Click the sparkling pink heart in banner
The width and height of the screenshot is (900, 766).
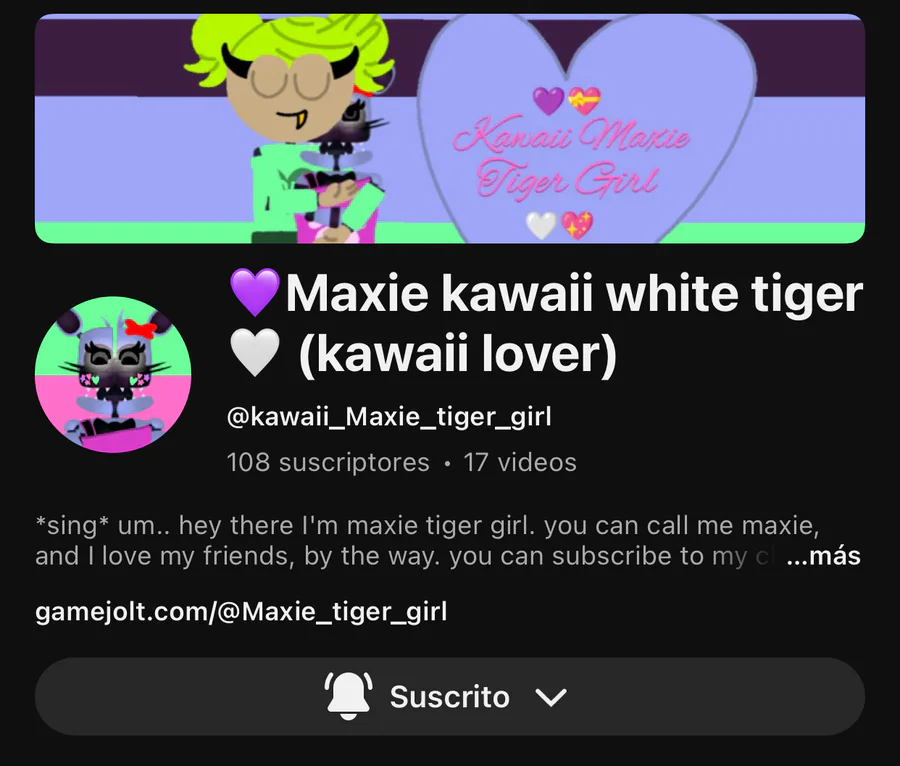(x=577, y=225)
